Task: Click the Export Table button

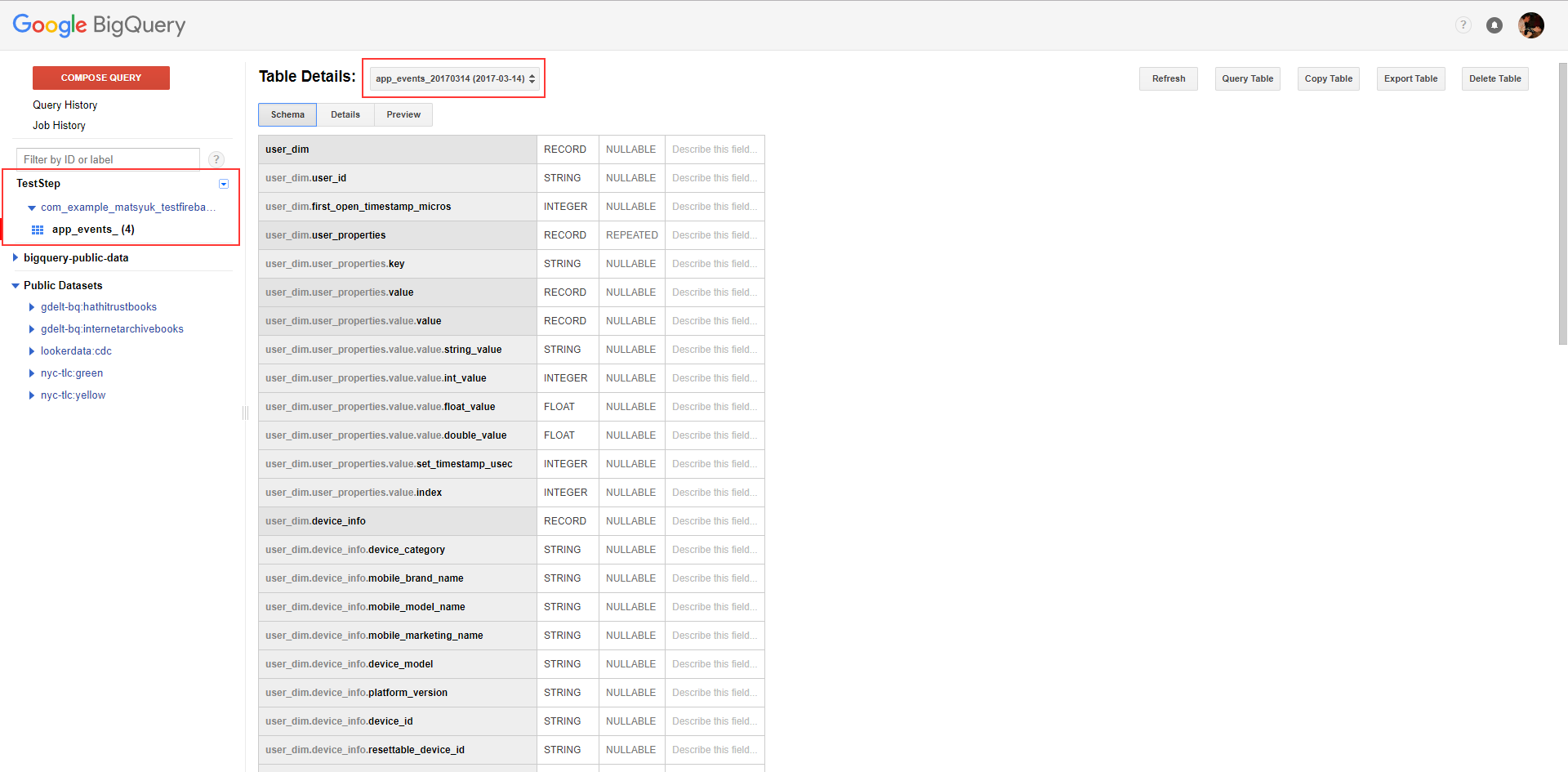Action: [1411, 78]
